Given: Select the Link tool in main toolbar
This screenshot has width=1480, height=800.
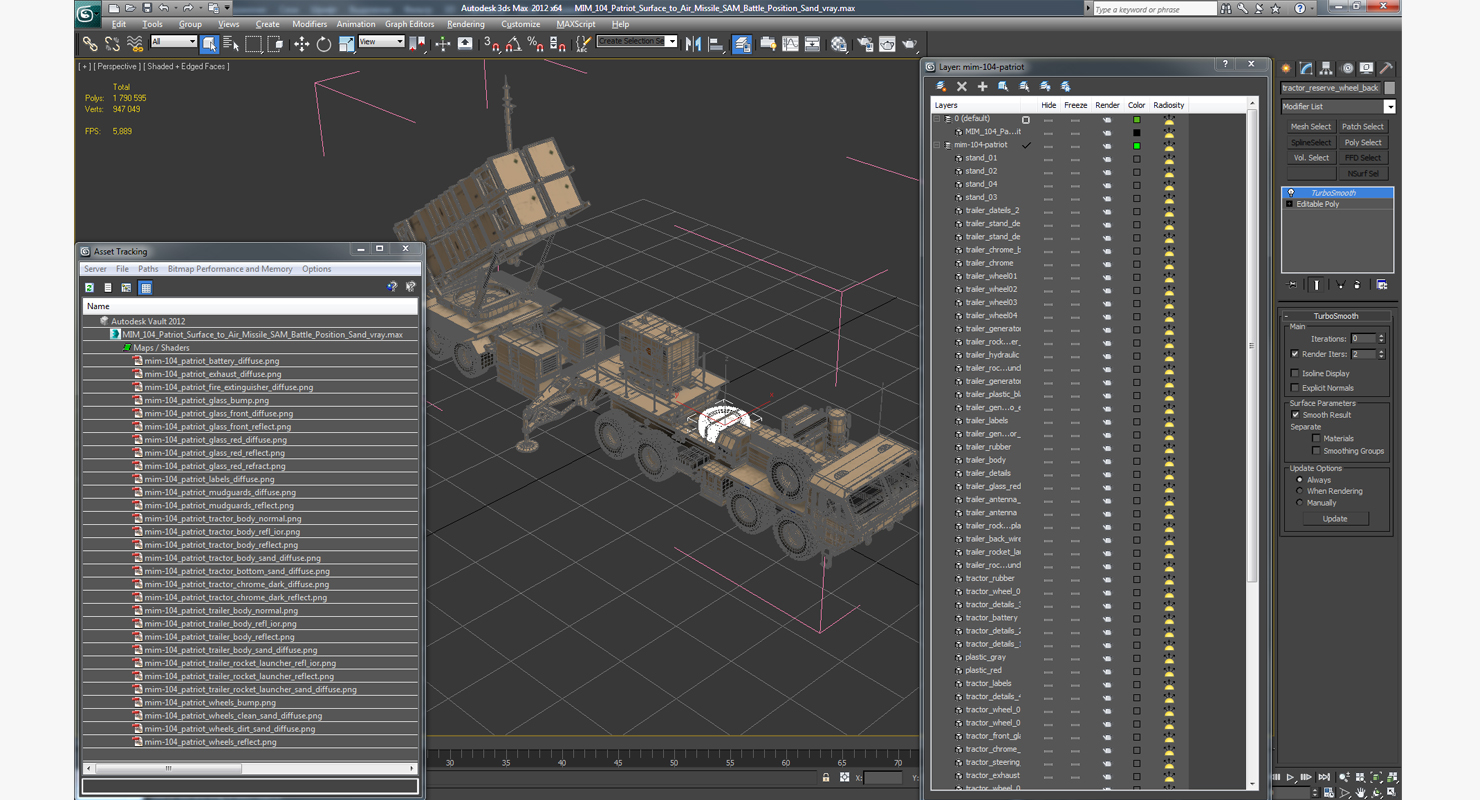Looking at the screenshot, I should tap(90, 44).
